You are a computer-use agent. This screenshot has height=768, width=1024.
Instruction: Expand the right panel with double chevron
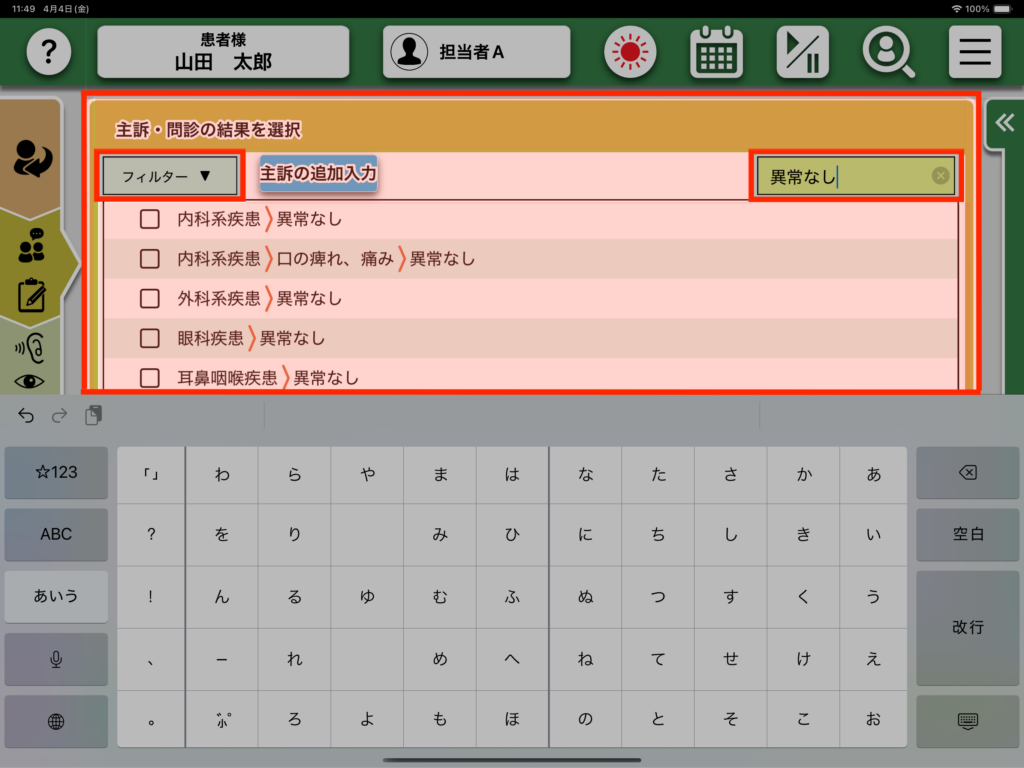click(x=1004, y=123)
